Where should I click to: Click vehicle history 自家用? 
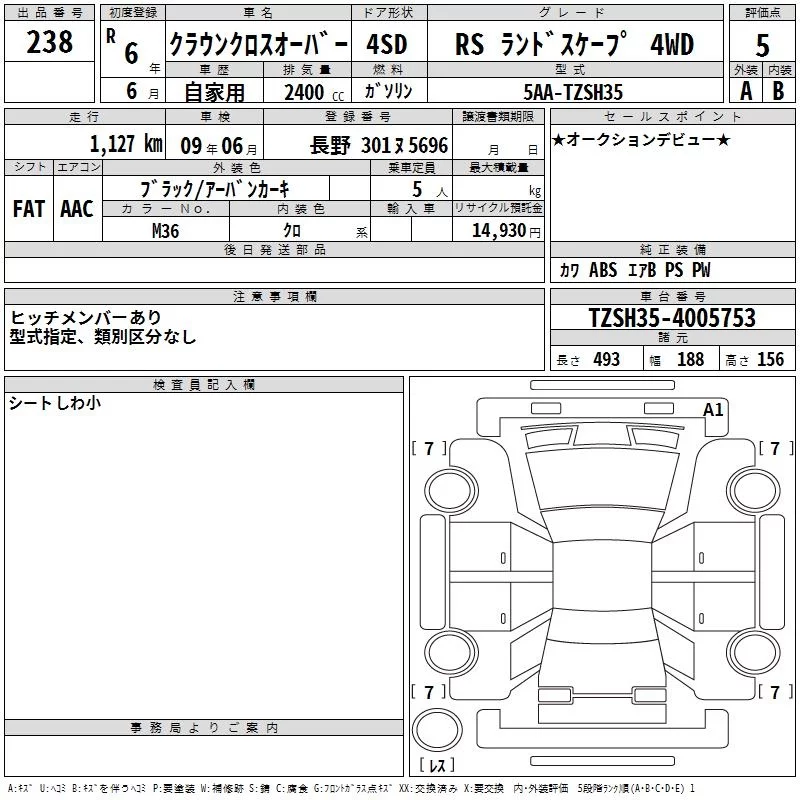click(x=214, y=92)
